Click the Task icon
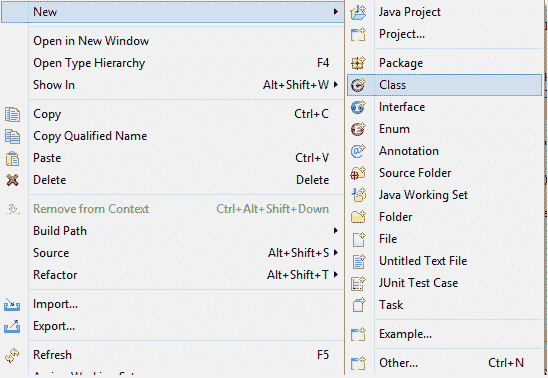This screenshot has height=378, width=548. click(358, 305)
